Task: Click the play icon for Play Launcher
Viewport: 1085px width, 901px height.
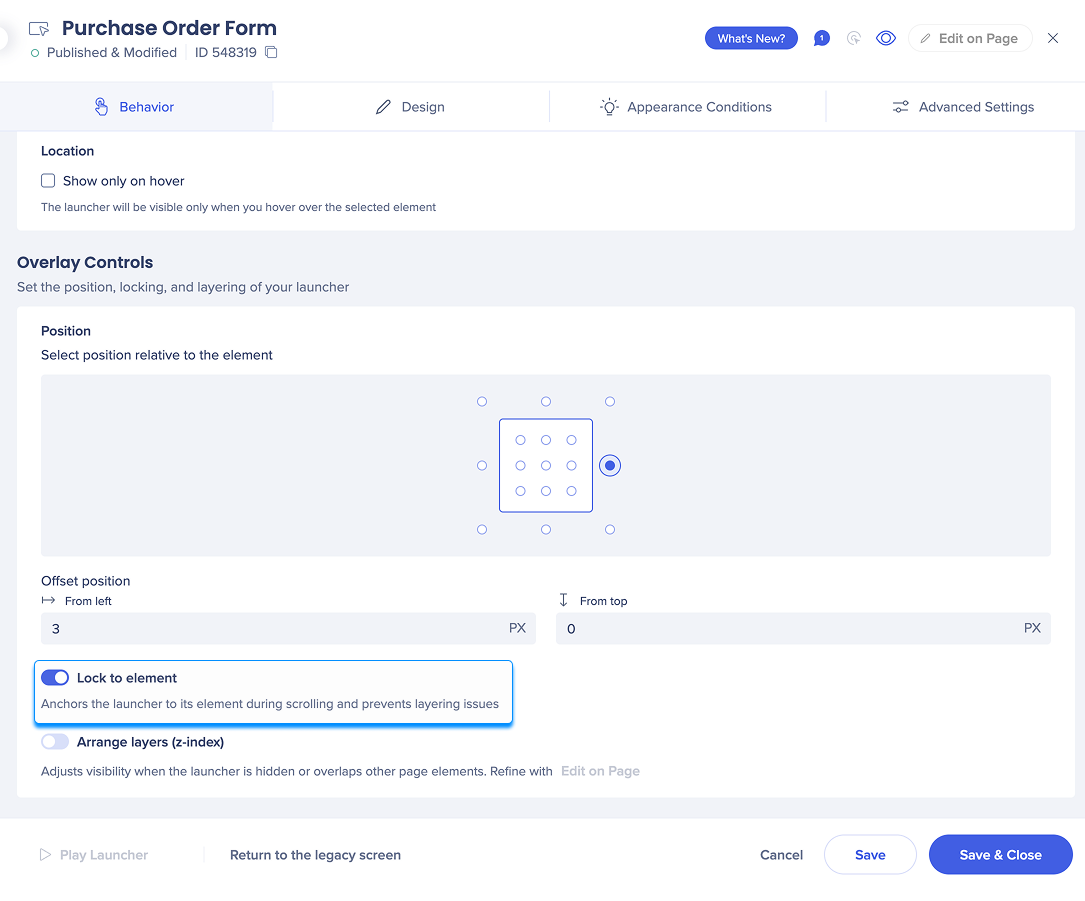Action: pyautogui.click(x=45, y=855)
